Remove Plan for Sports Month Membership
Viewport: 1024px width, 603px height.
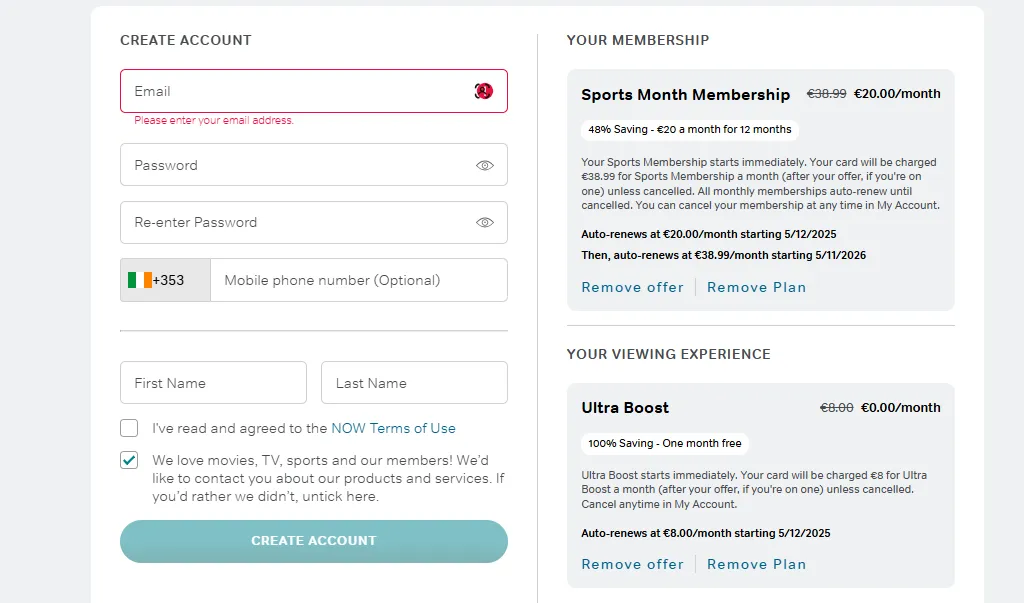(756, 287)
